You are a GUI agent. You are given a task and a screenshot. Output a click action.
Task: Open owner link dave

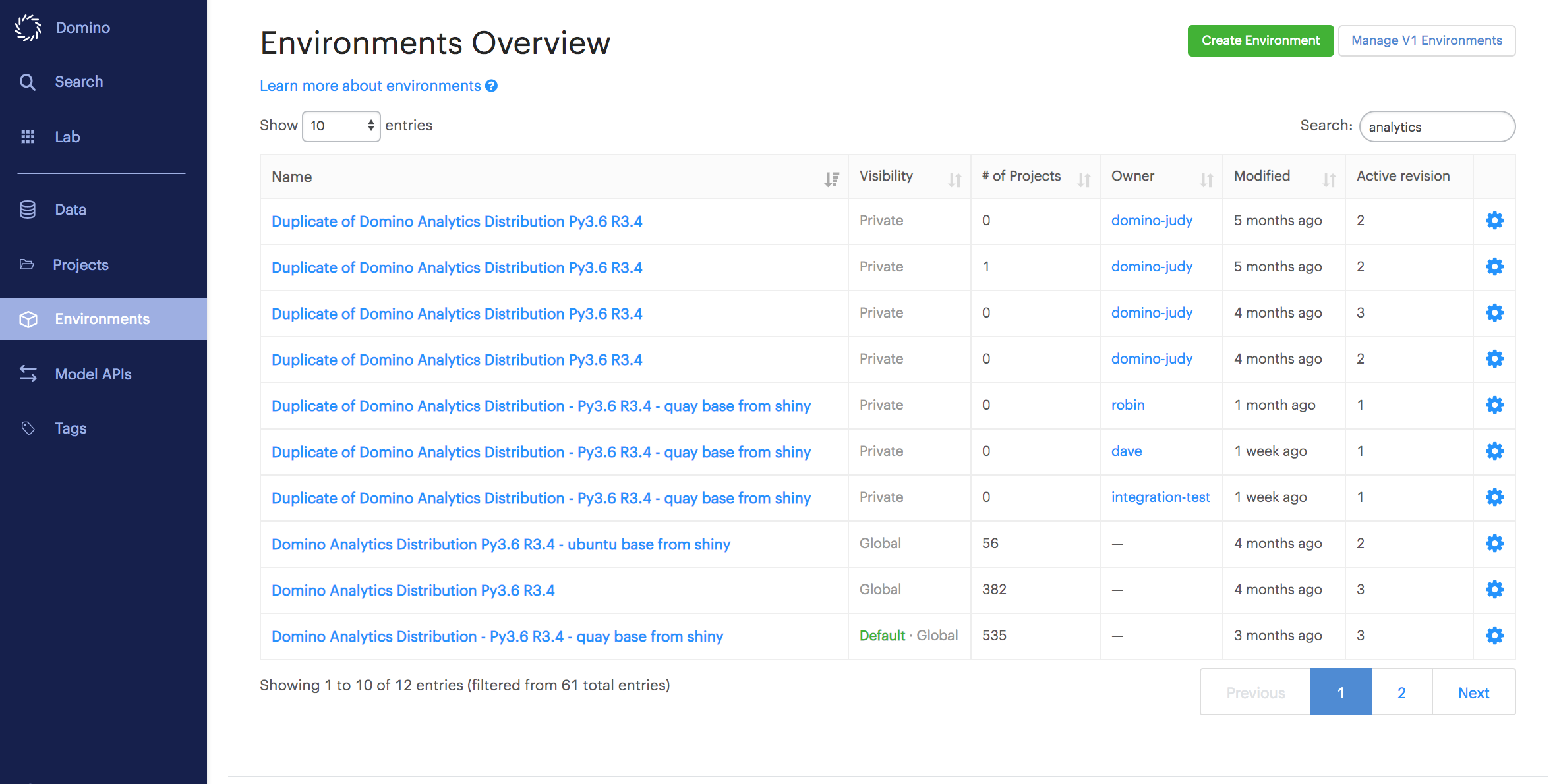click(1127, 451)
